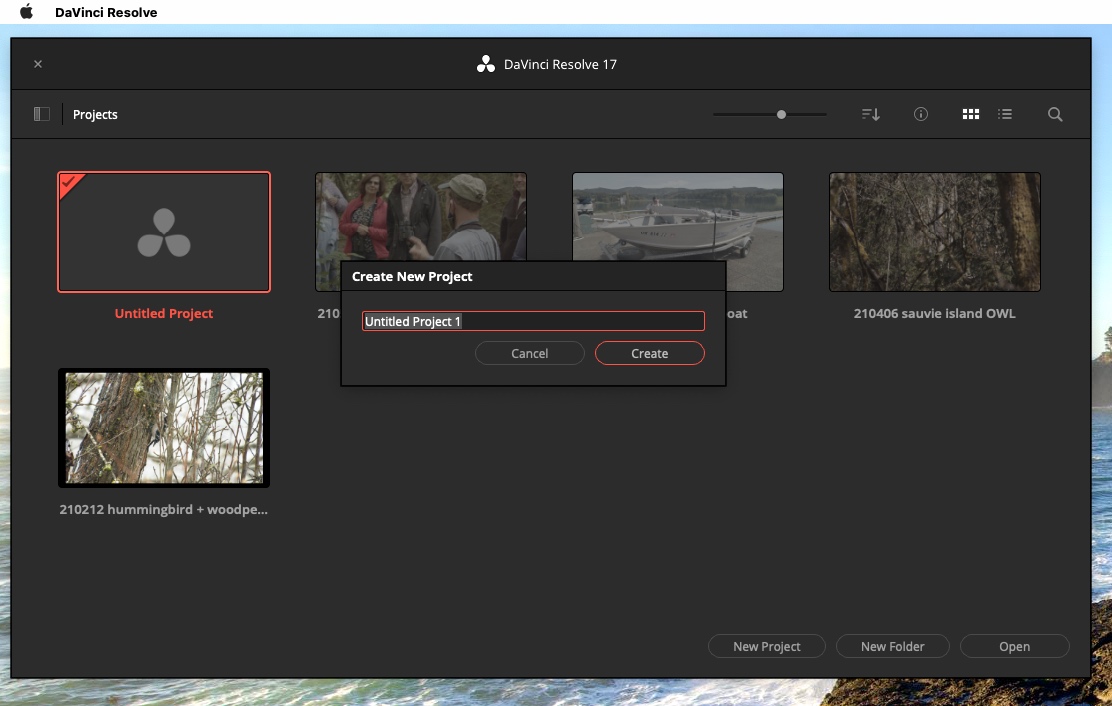The image size is (1112, 706).
Task: Click the "Untitled Project" label text
Action: pos(164,313)
